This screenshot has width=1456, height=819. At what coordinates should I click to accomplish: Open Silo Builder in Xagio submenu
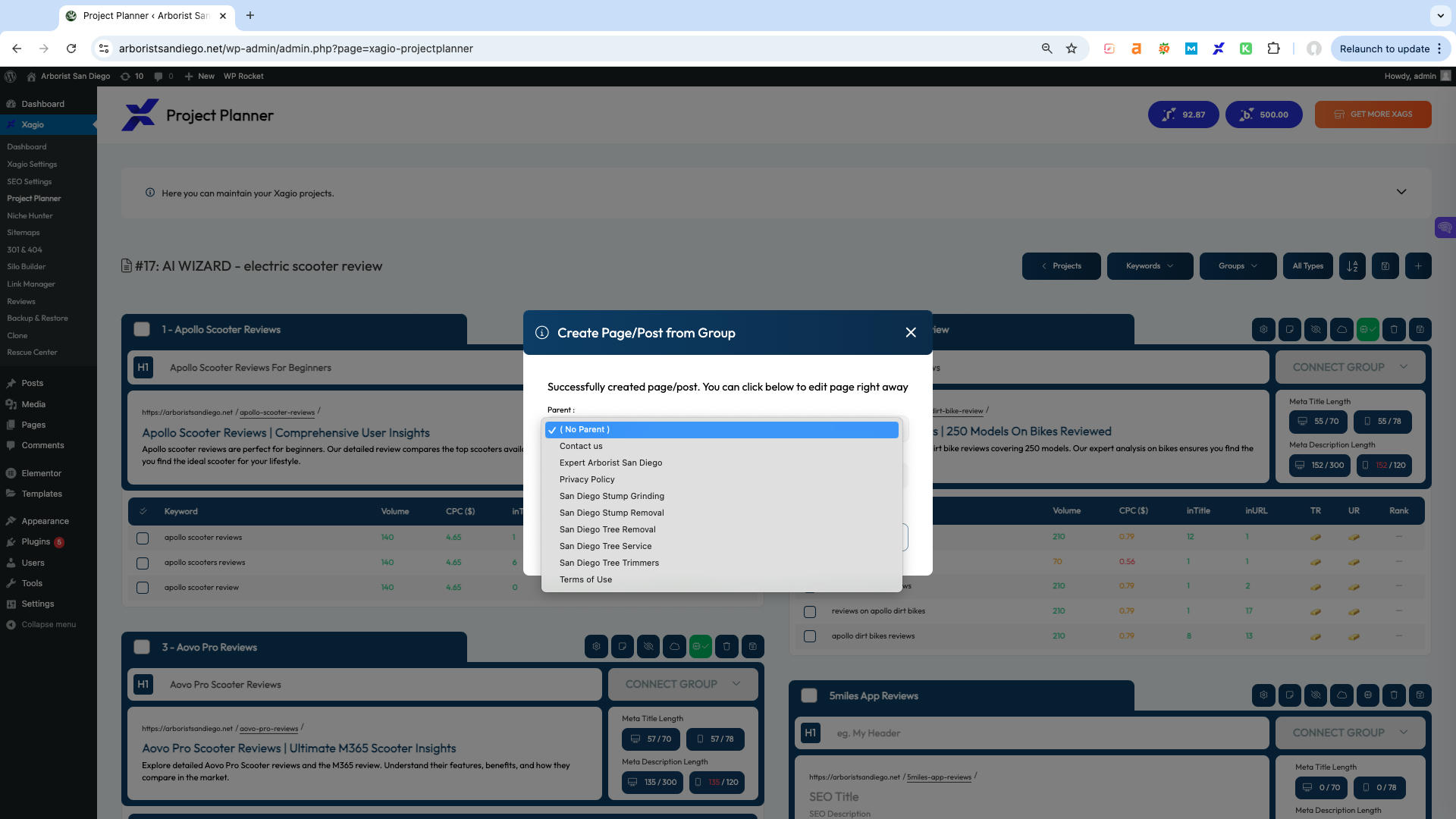point(27,267)
